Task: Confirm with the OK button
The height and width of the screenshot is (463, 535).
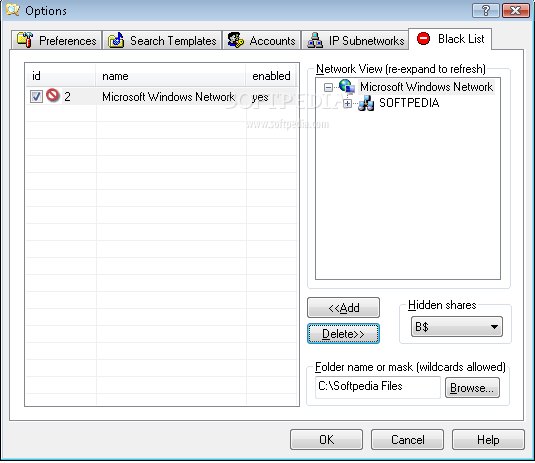Action: (x=327, y=439)
